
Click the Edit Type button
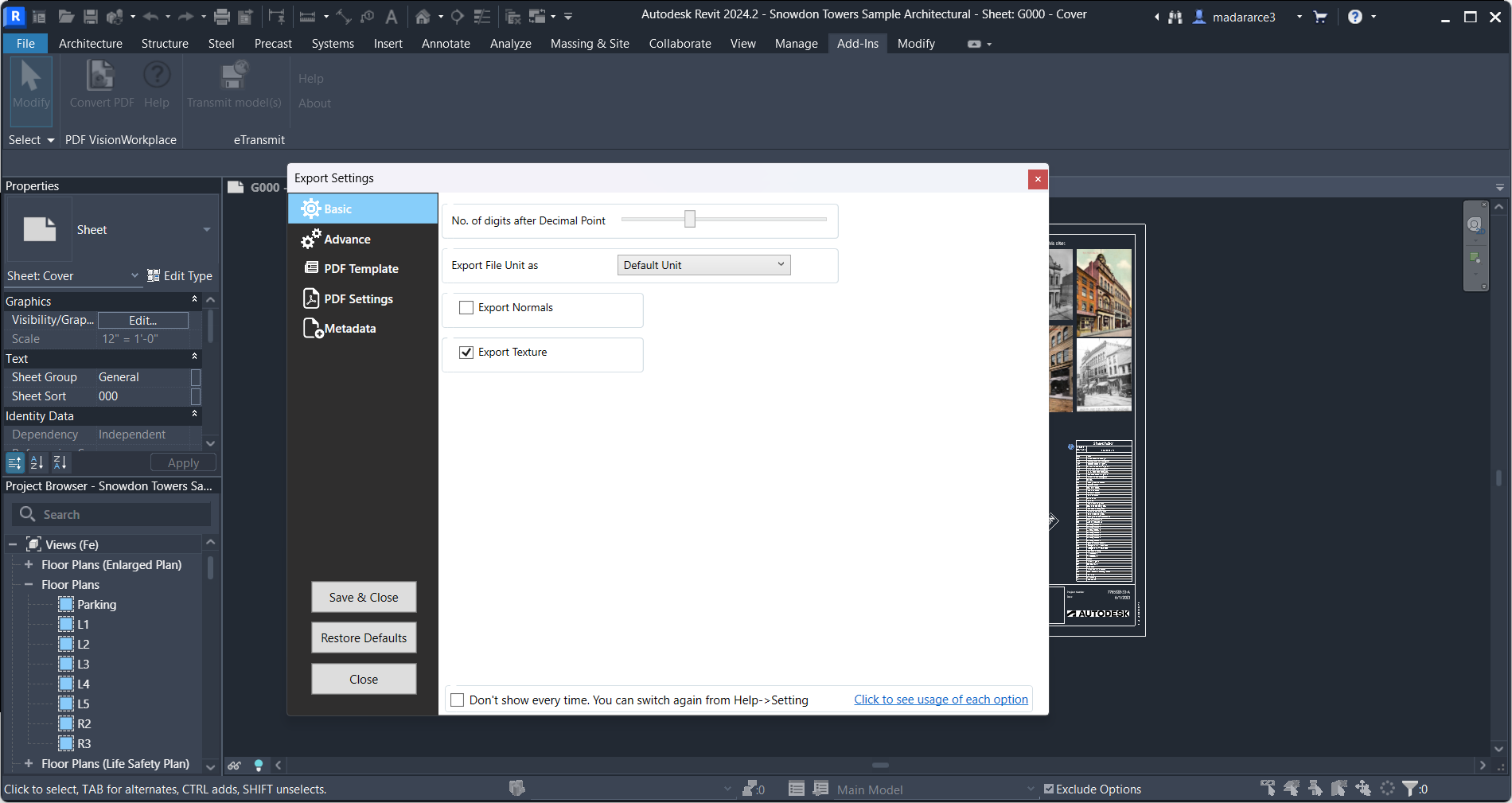[180, 275]
